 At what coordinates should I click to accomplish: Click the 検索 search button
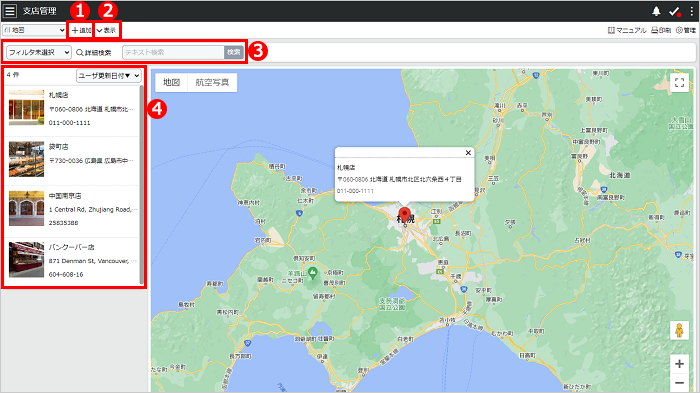234,52
